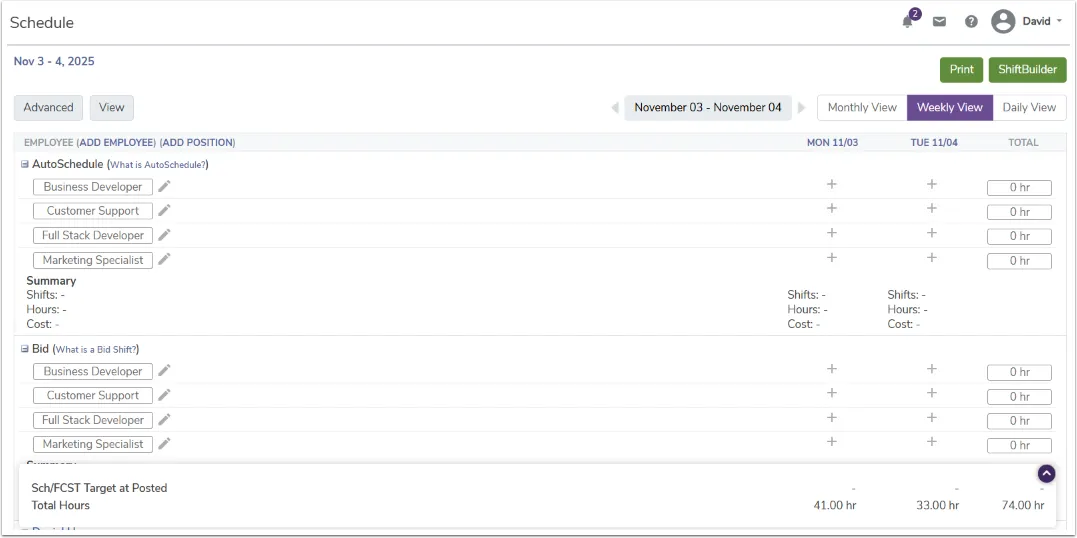Open the messages envelope icon
Screen dimensions: 1077x538
pos(939,21)
